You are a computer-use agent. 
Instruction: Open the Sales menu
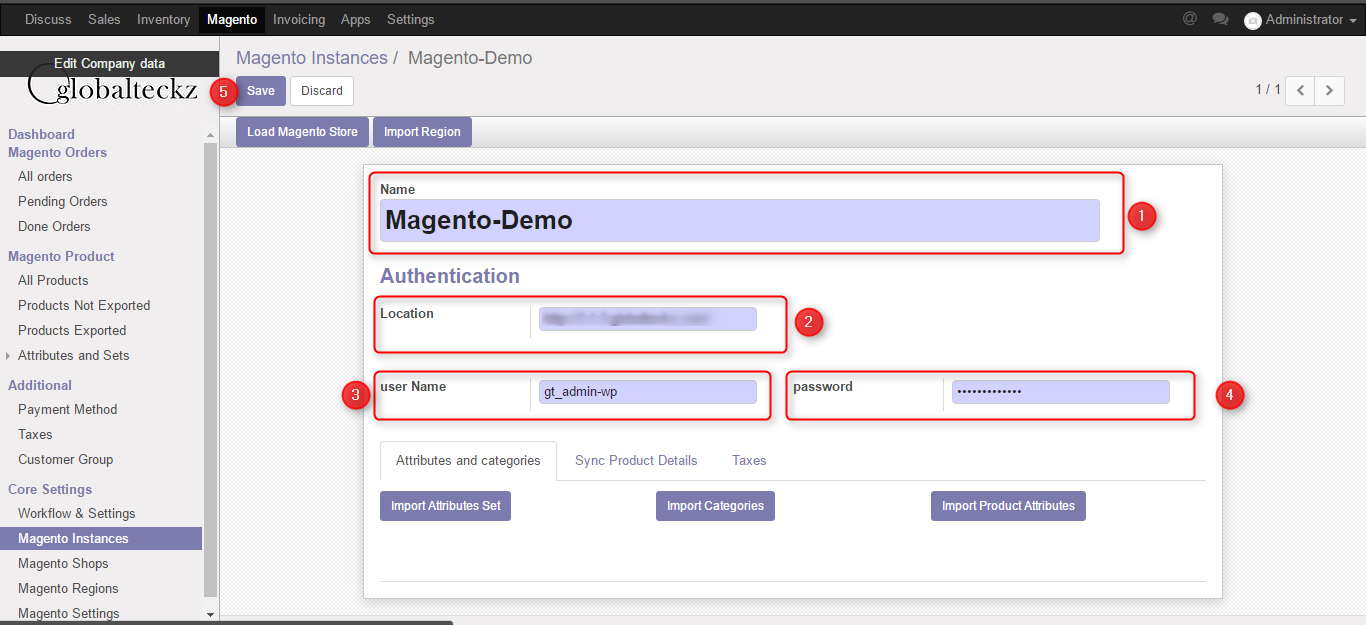coord(104,19)
